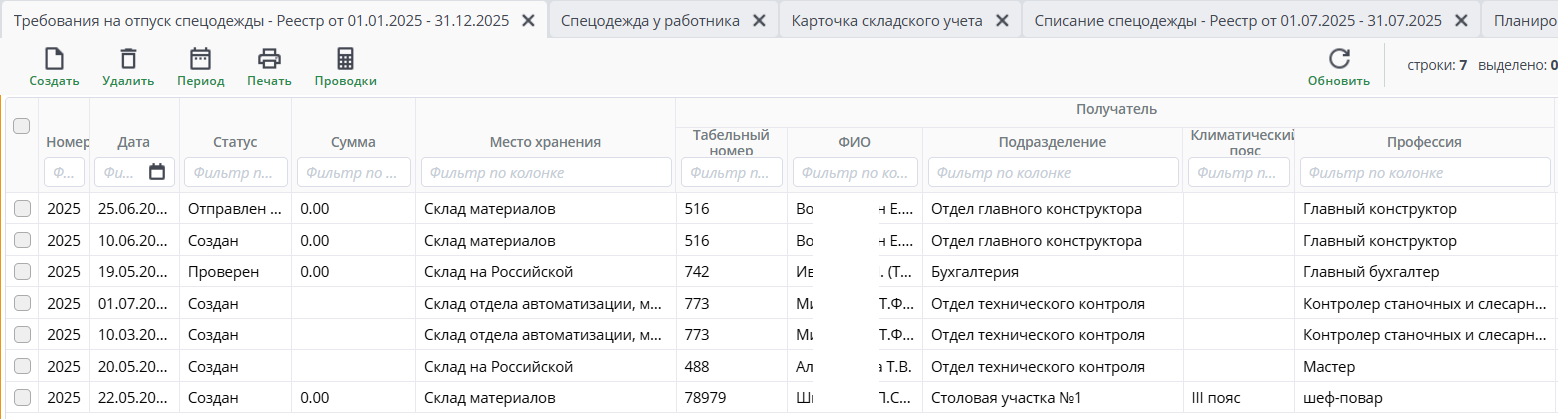Click the Удалить trash icon
The width and height of the screenshot is (1558, 419).
click(128, 60)
